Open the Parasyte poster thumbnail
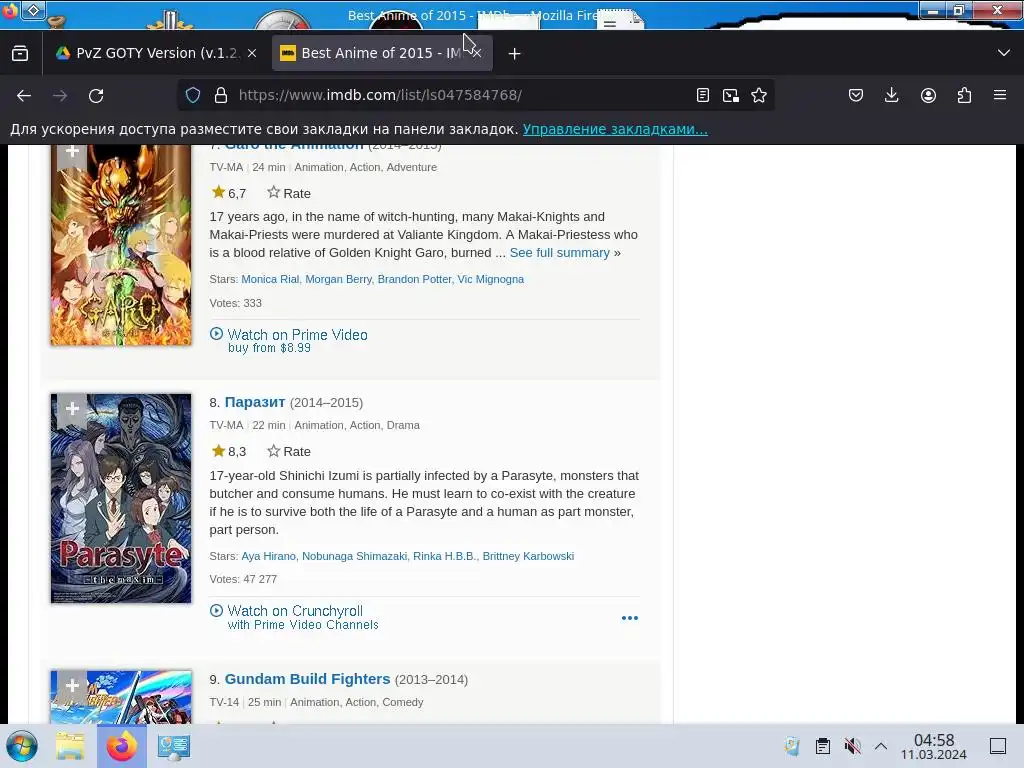This screenshot has height=768, width=1024. point(121,498)
